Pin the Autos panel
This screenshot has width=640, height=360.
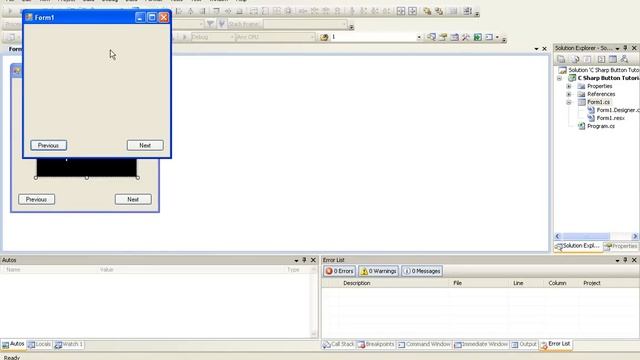(x=304, y=260)
